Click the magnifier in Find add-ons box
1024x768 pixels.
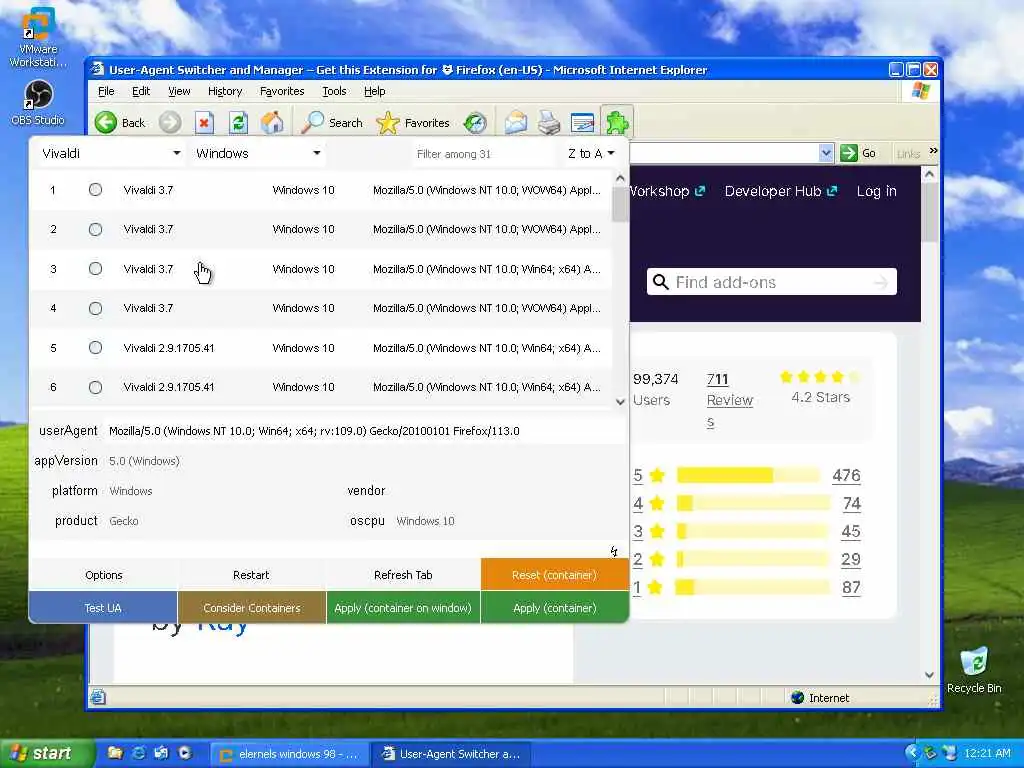coord(661,282)
